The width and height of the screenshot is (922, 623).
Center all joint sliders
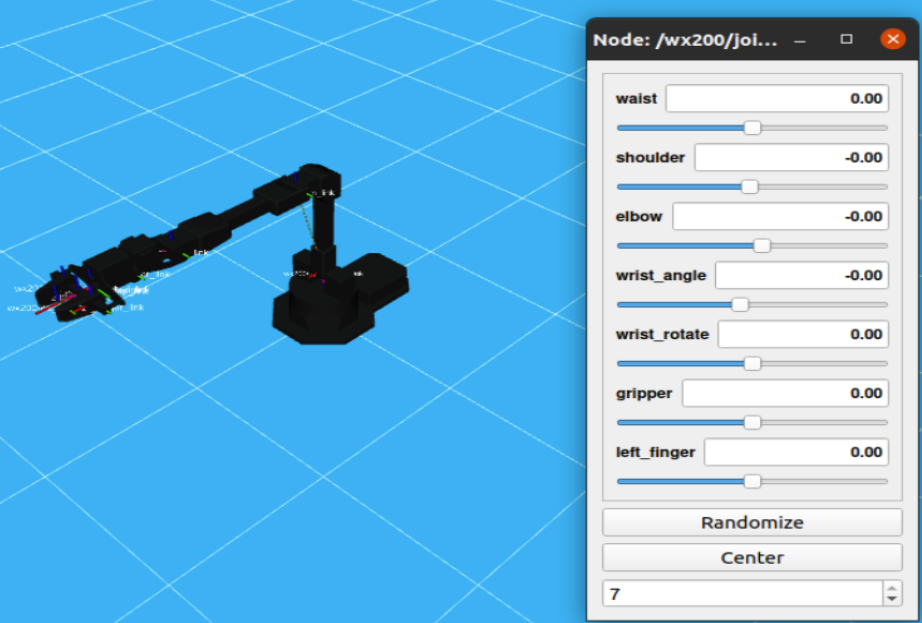pyautogui.click(x=752, y=558)
